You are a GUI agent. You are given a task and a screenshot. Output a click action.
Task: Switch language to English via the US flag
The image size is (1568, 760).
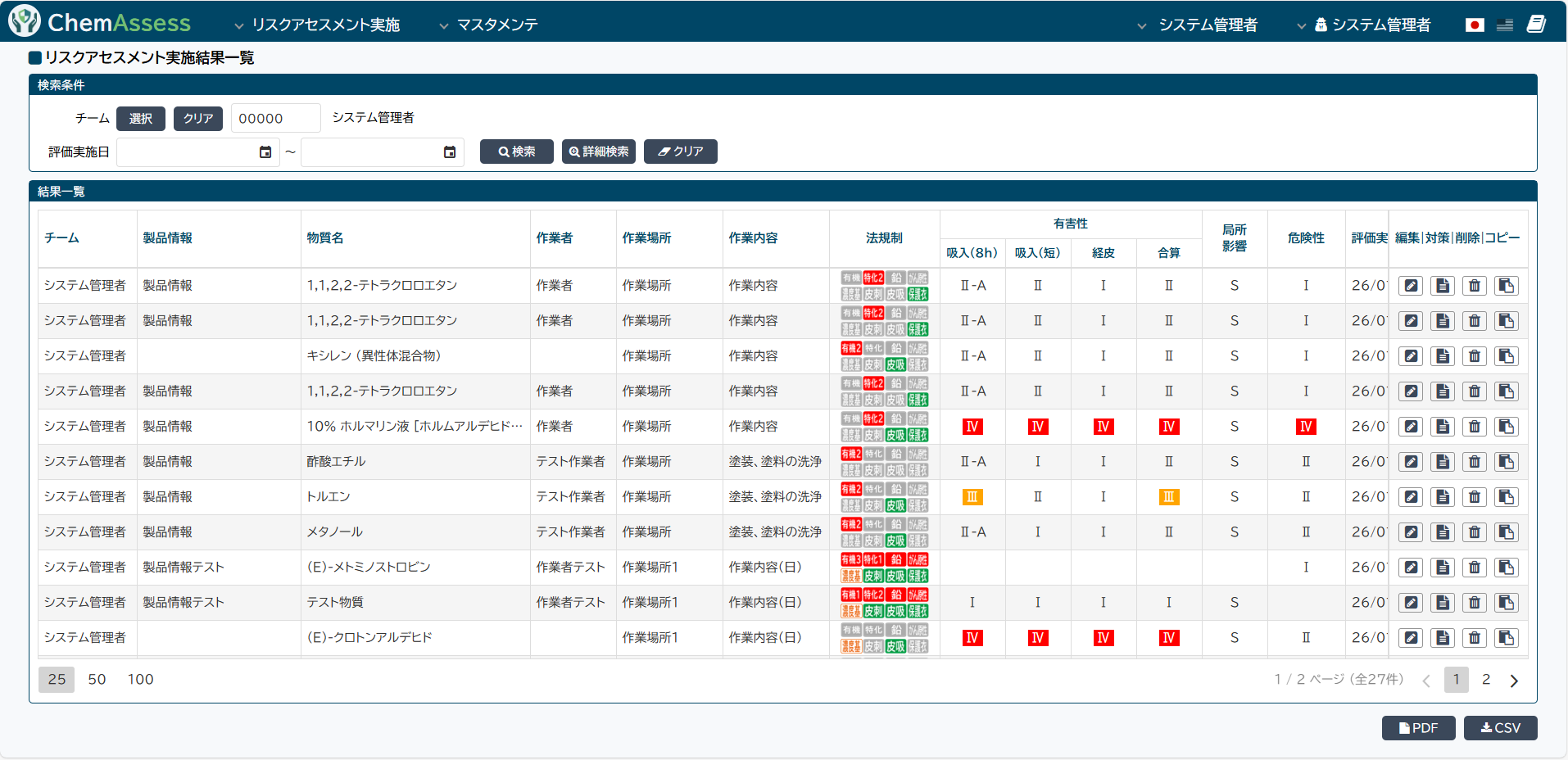tap(1505, 25)
